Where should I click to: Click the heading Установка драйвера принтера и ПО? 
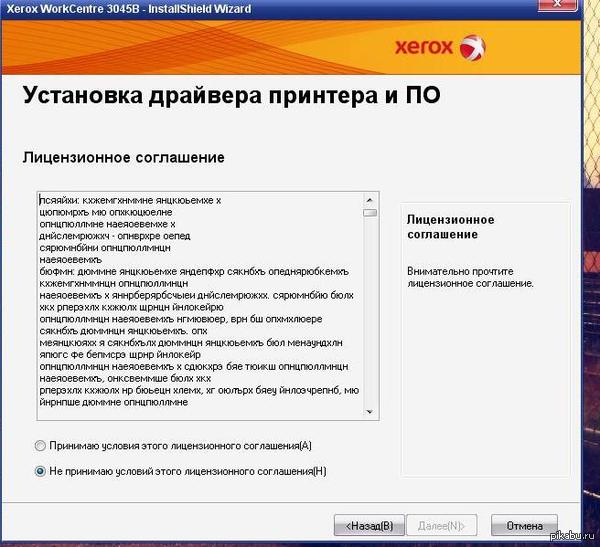tap(230, 97)
